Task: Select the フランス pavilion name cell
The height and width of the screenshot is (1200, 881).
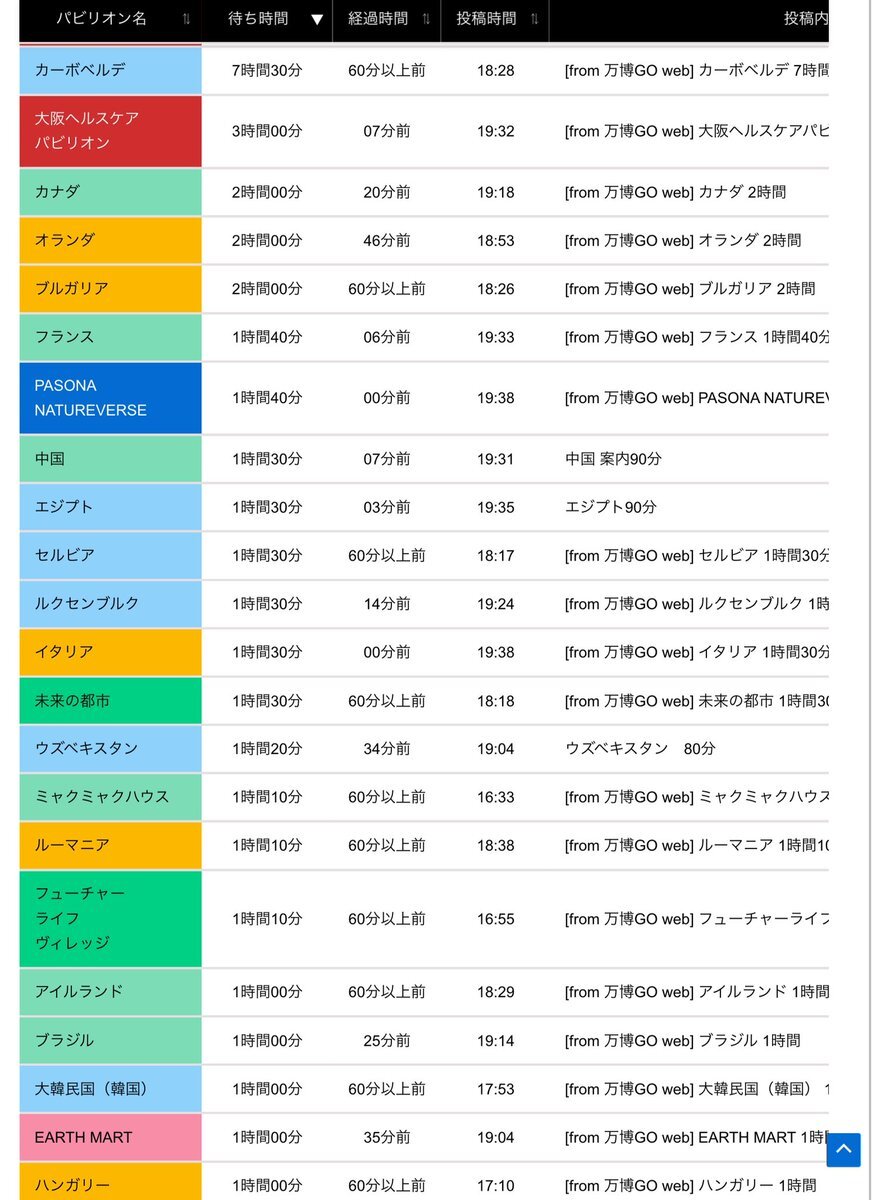Action: [x=110, y=337]
